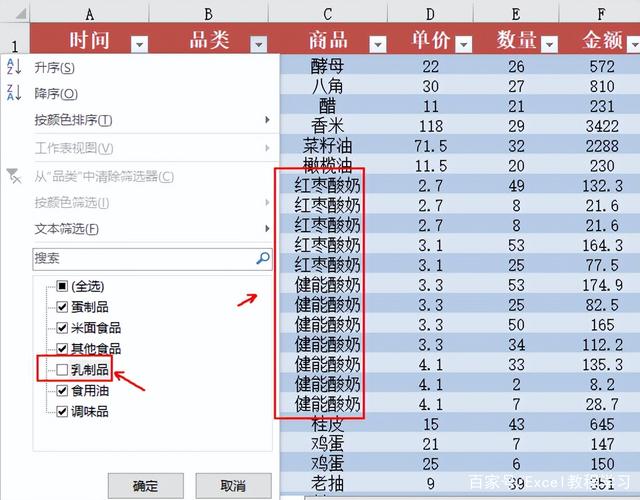Select column A header
This screenshot has height=500, width=640.
89,14
